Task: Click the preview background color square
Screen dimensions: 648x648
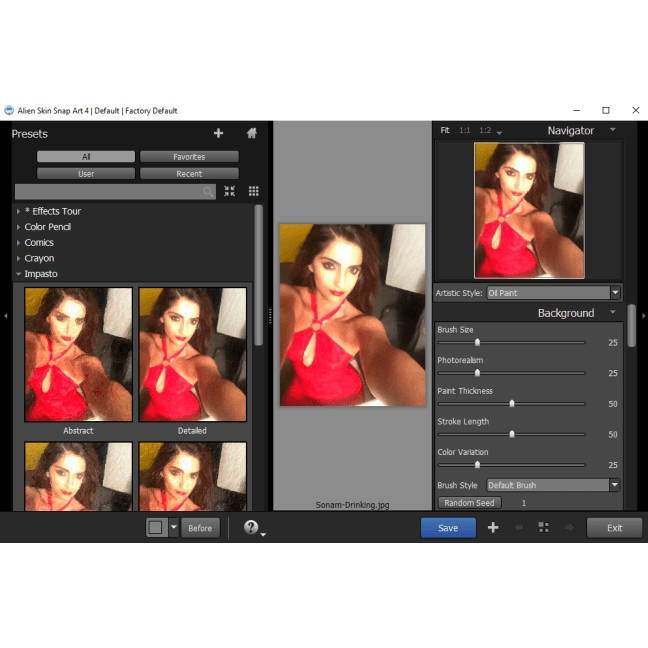Action: click(x=156, y=527)
